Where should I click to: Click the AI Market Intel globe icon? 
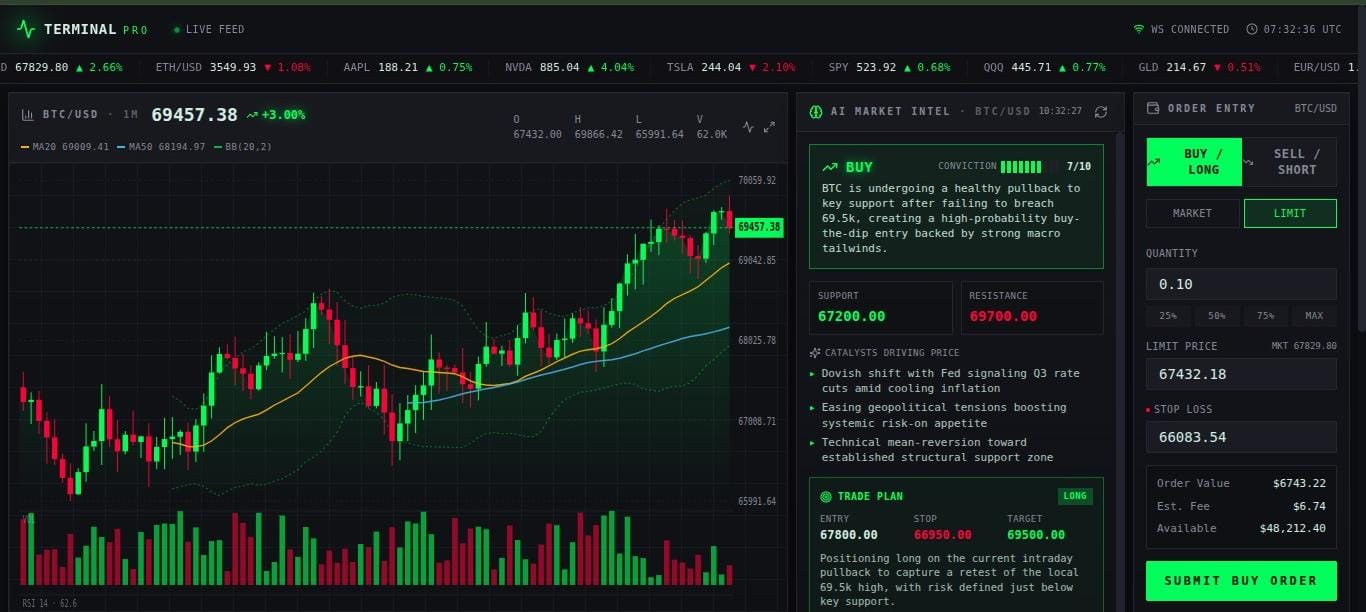pyautogui.click(x=816, y=111)
